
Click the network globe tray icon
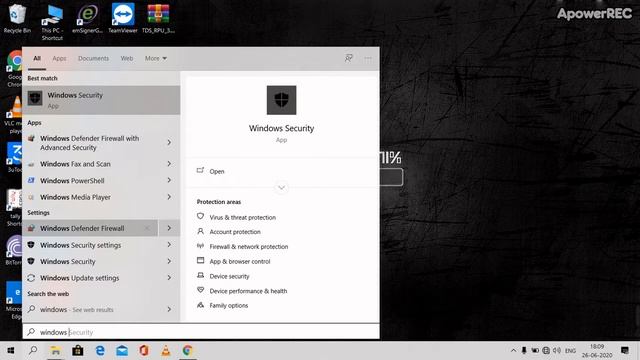click(546, 351)
